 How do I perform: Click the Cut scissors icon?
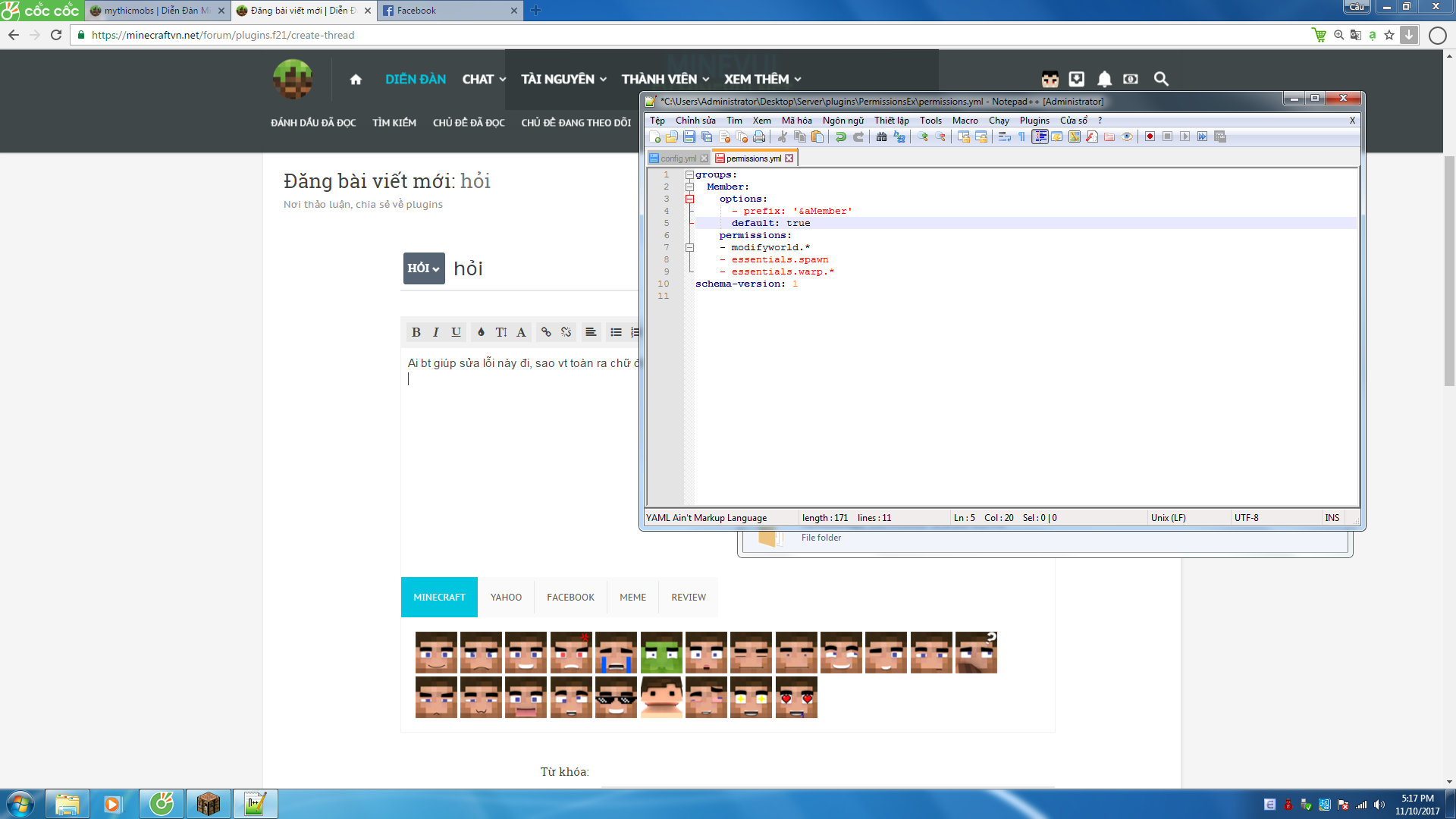782,137
